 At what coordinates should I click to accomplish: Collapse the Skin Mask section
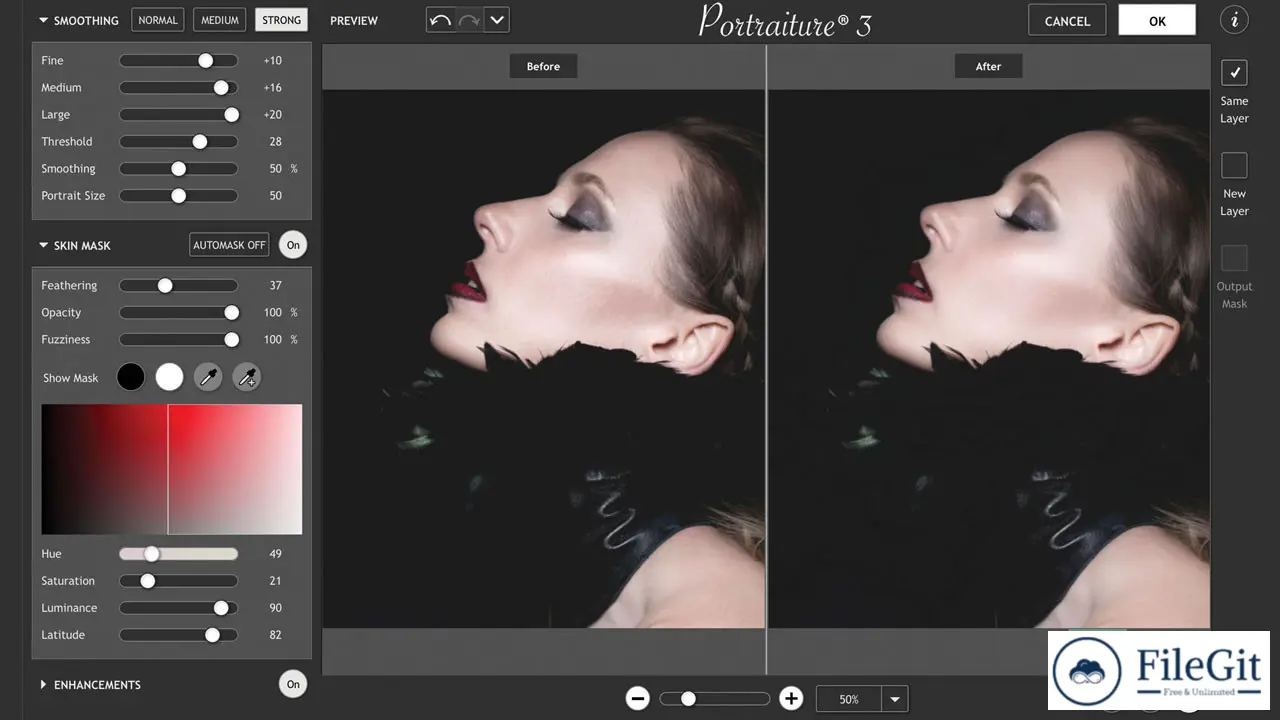[x=44, y=245]
